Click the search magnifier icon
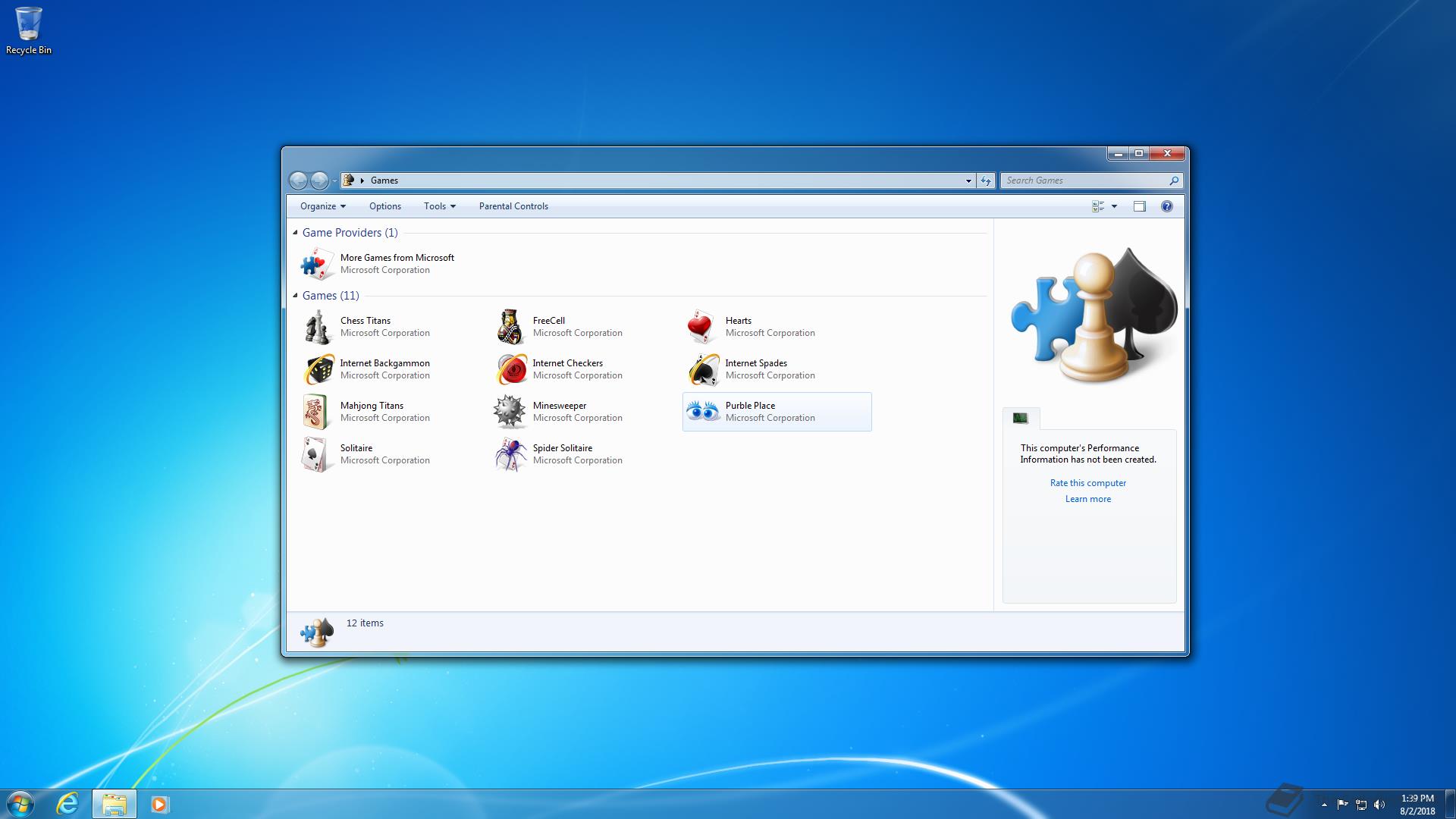The width and height of the screenshot is (1456, 819). pyautogui.click(x=1174, y=180)
